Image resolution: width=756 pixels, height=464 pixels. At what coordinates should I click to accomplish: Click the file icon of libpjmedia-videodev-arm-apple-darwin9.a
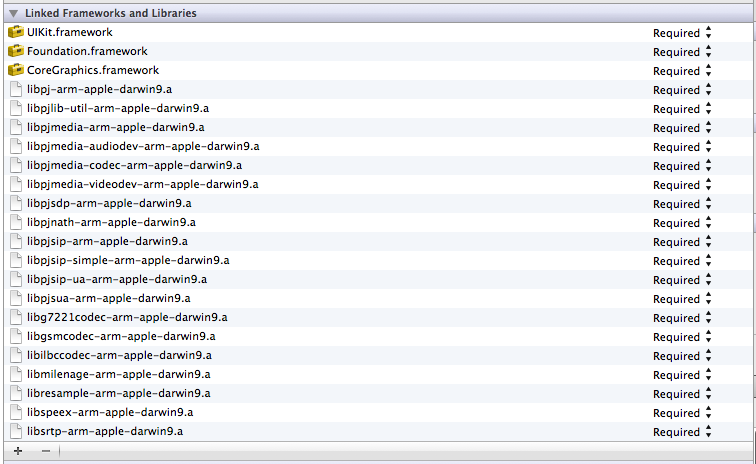(16, 184)
